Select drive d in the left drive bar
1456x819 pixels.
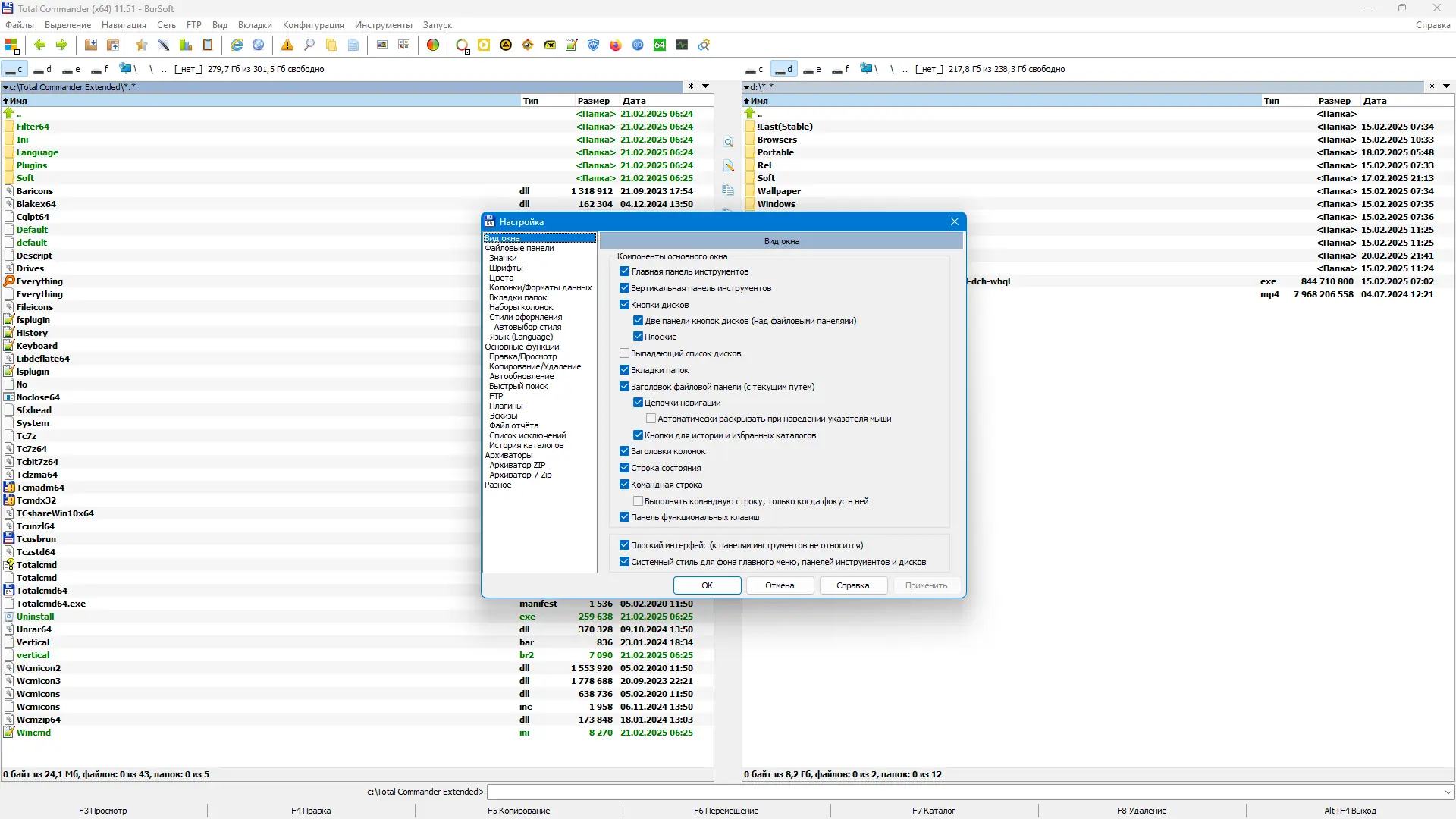pos(42,69)
